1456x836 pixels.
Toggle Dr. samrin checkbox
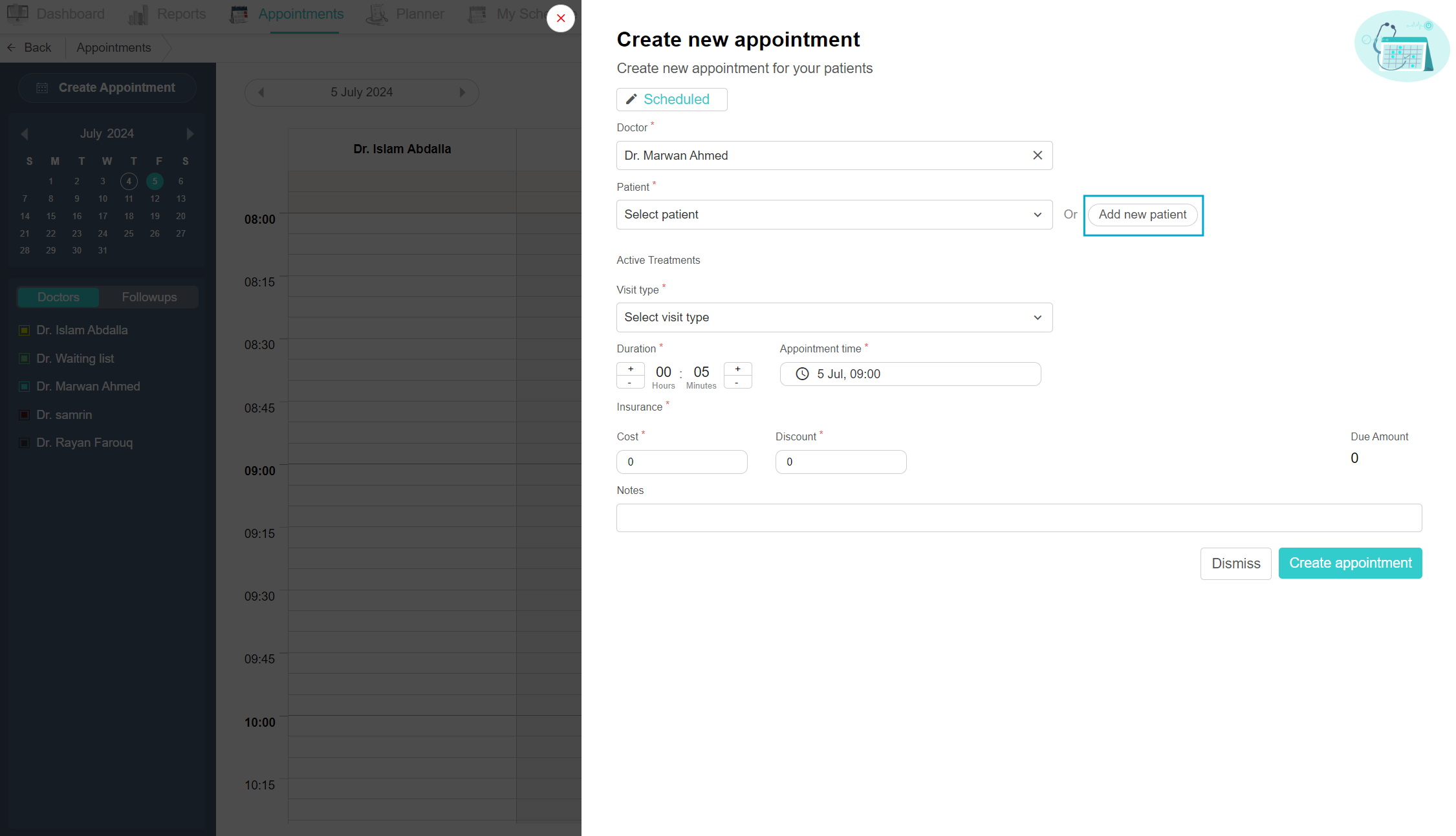pyautogui.click(x=24, y=414)
